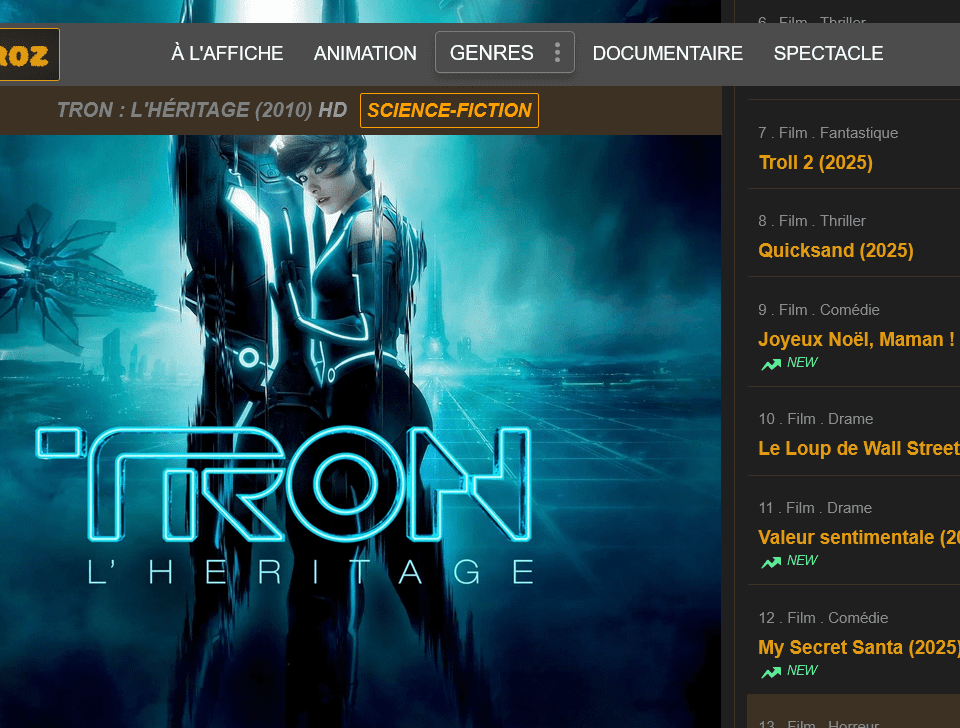
Task: Click the TRON movie poster
Action: 360,430
